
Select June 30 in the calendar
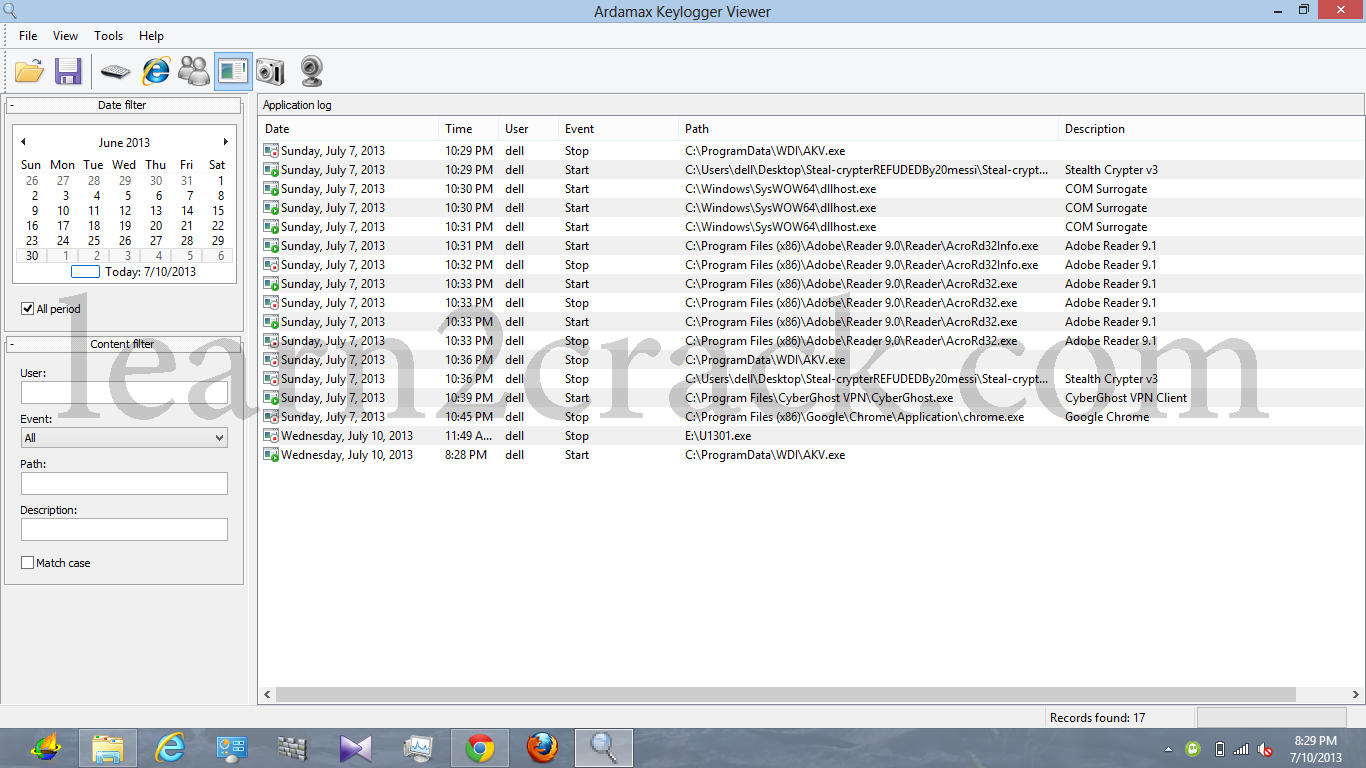[x=32, y=256]
